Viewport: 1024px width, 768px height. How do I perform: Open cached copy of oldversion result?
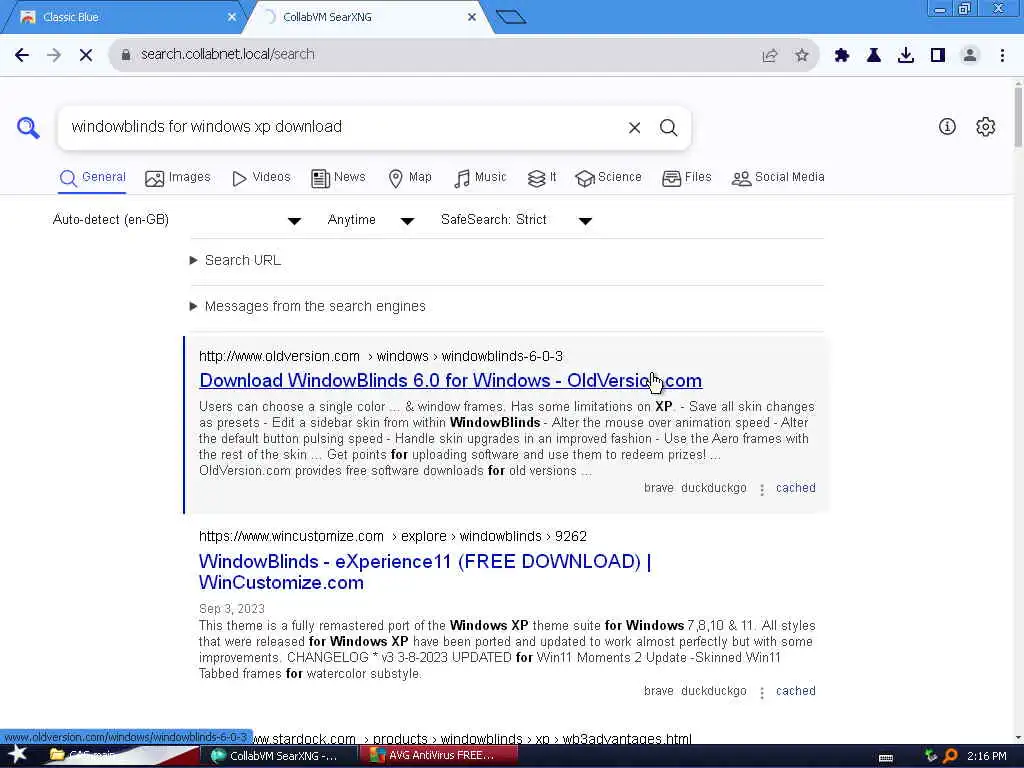(x=795, y=488)
